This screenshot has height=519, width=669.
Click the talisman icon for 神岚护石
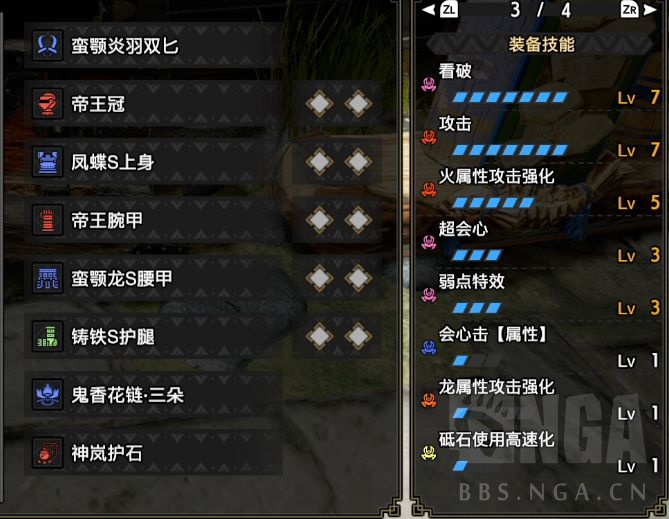(x=47, y=453)
